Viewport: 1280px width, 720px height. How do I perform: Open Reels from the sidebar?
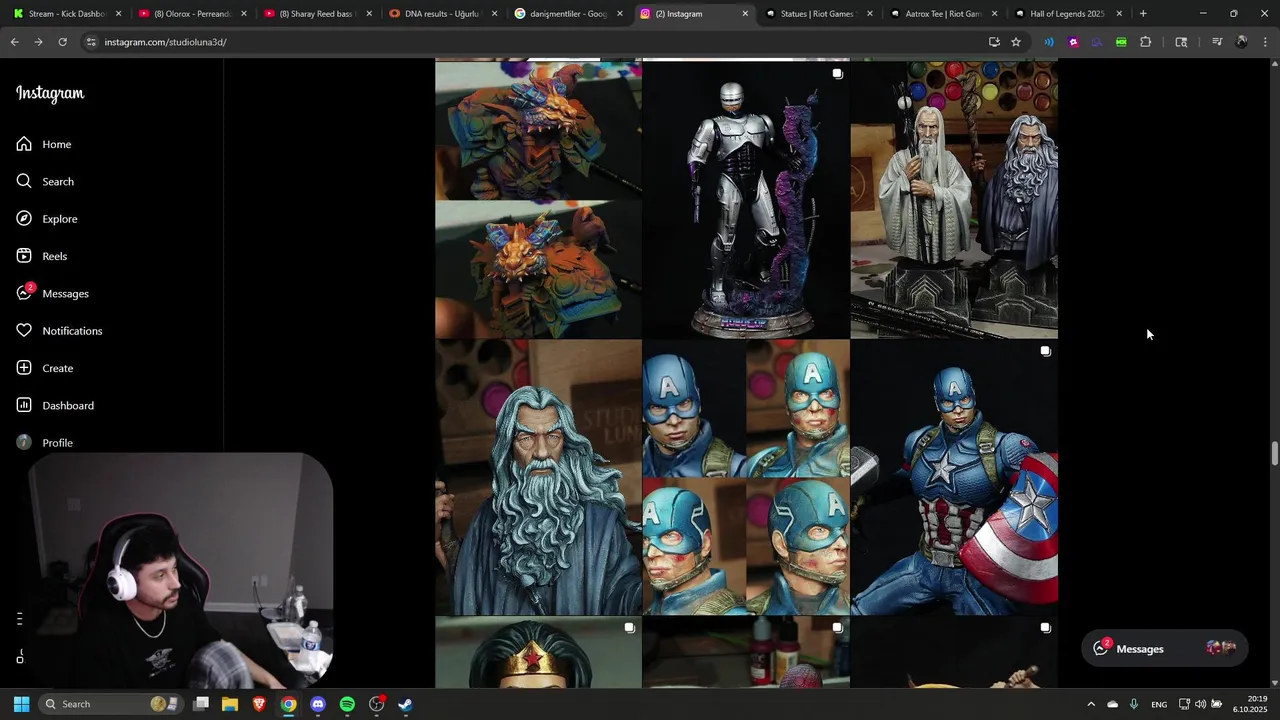click(x=42, y=256)
